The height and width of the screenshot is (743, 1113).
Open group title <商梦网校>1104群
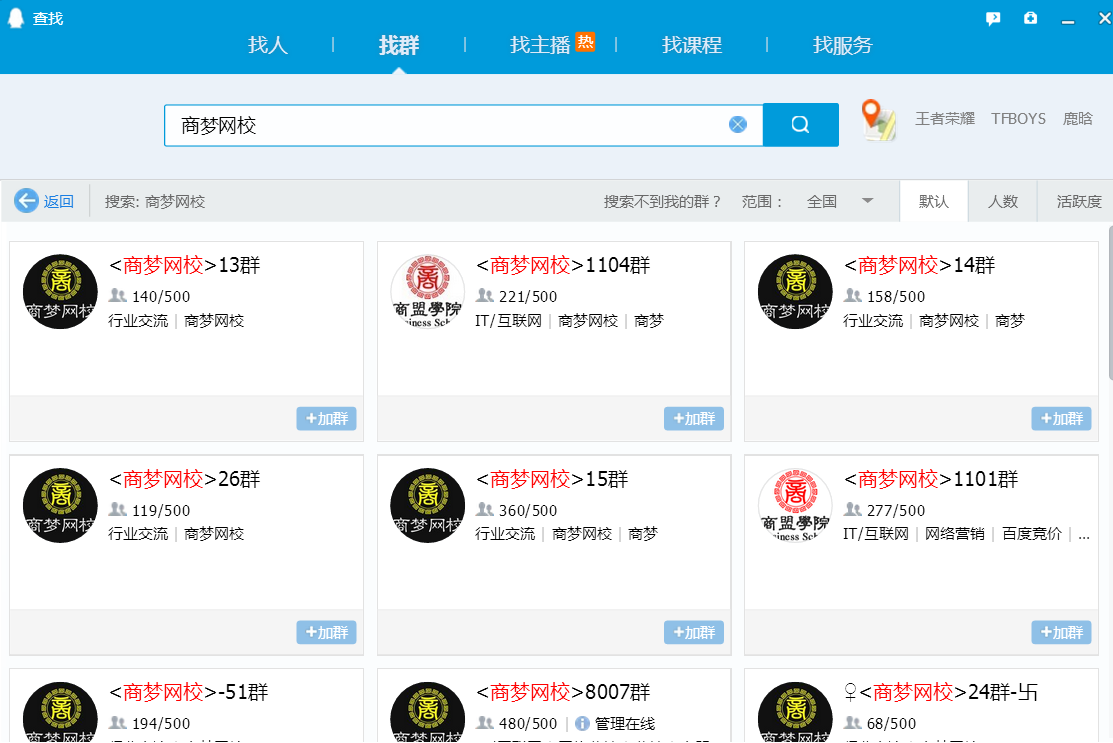click(x=563, y=265)
